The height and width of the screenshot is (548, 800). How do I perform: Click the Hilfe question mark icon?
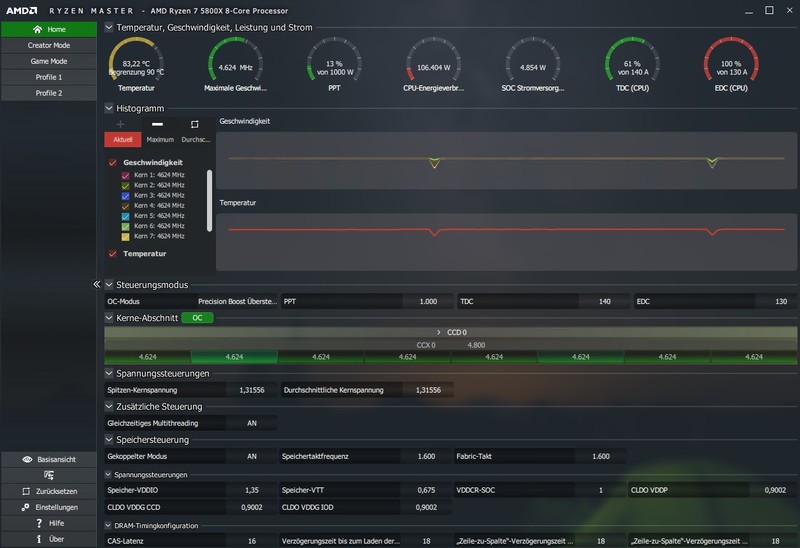point(39,523)
